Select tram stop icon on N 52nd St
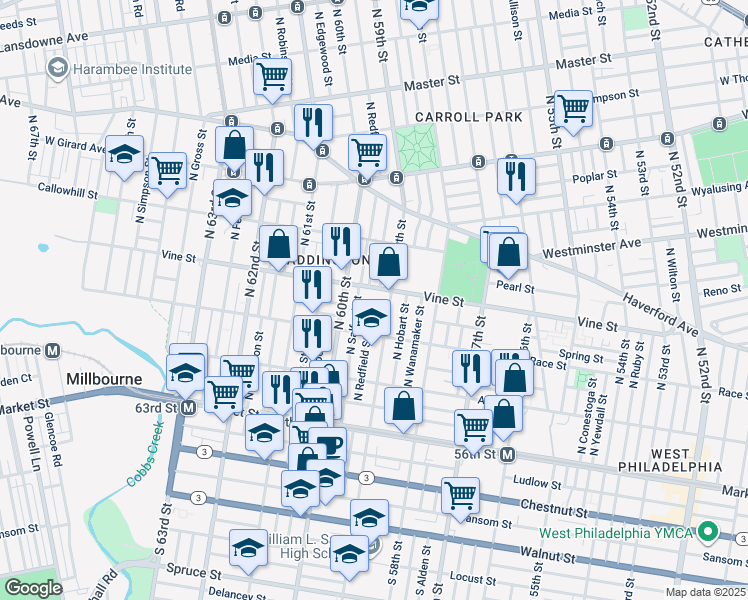 pyautogui.click(x=667, y=139)
